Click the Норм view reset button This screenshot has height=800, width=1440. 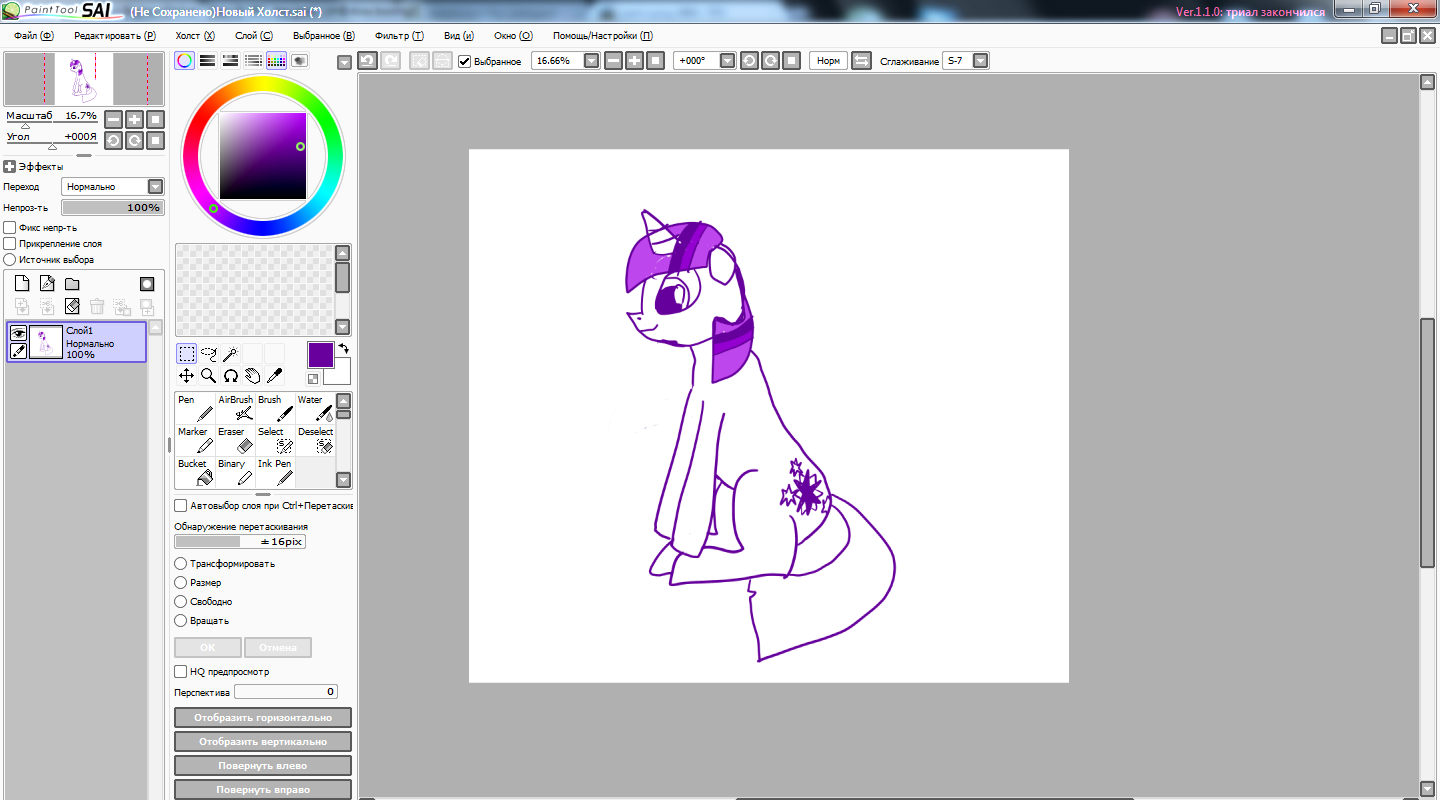pyautogui.click(x=828, y=61)
